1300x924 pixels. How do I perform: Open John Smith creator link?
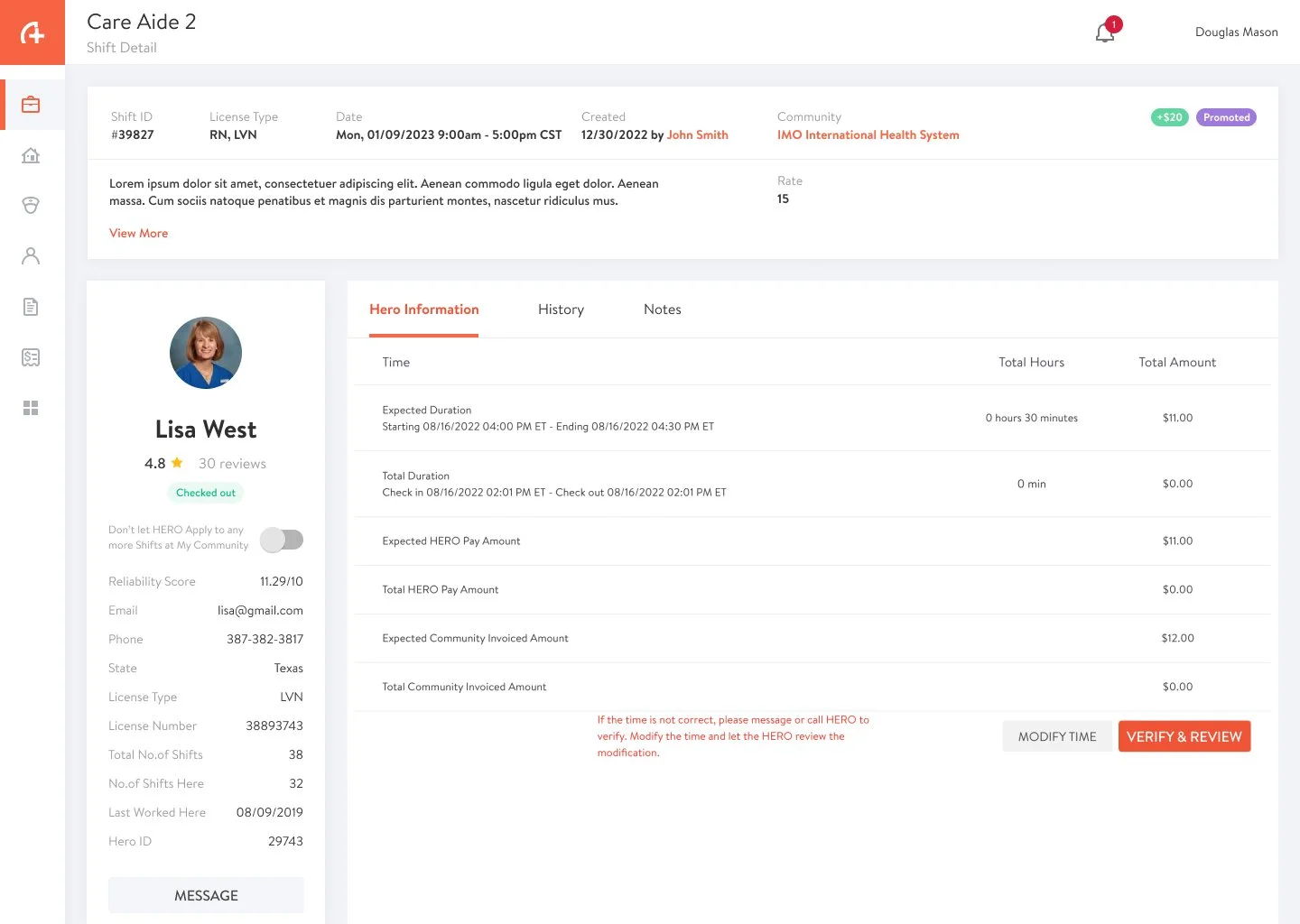point(698,134)
